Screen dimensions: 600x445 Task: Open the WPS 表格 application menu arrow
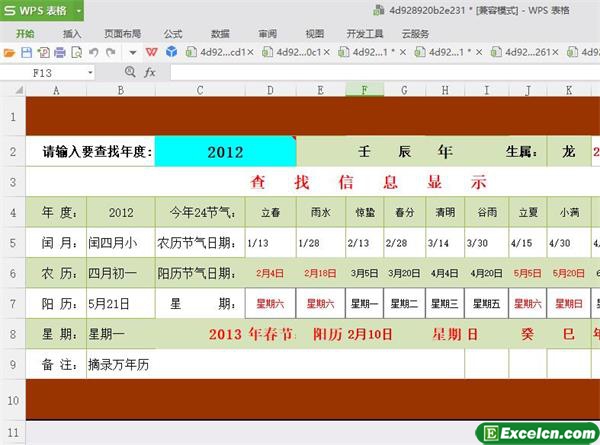click(x=78, y=11)
